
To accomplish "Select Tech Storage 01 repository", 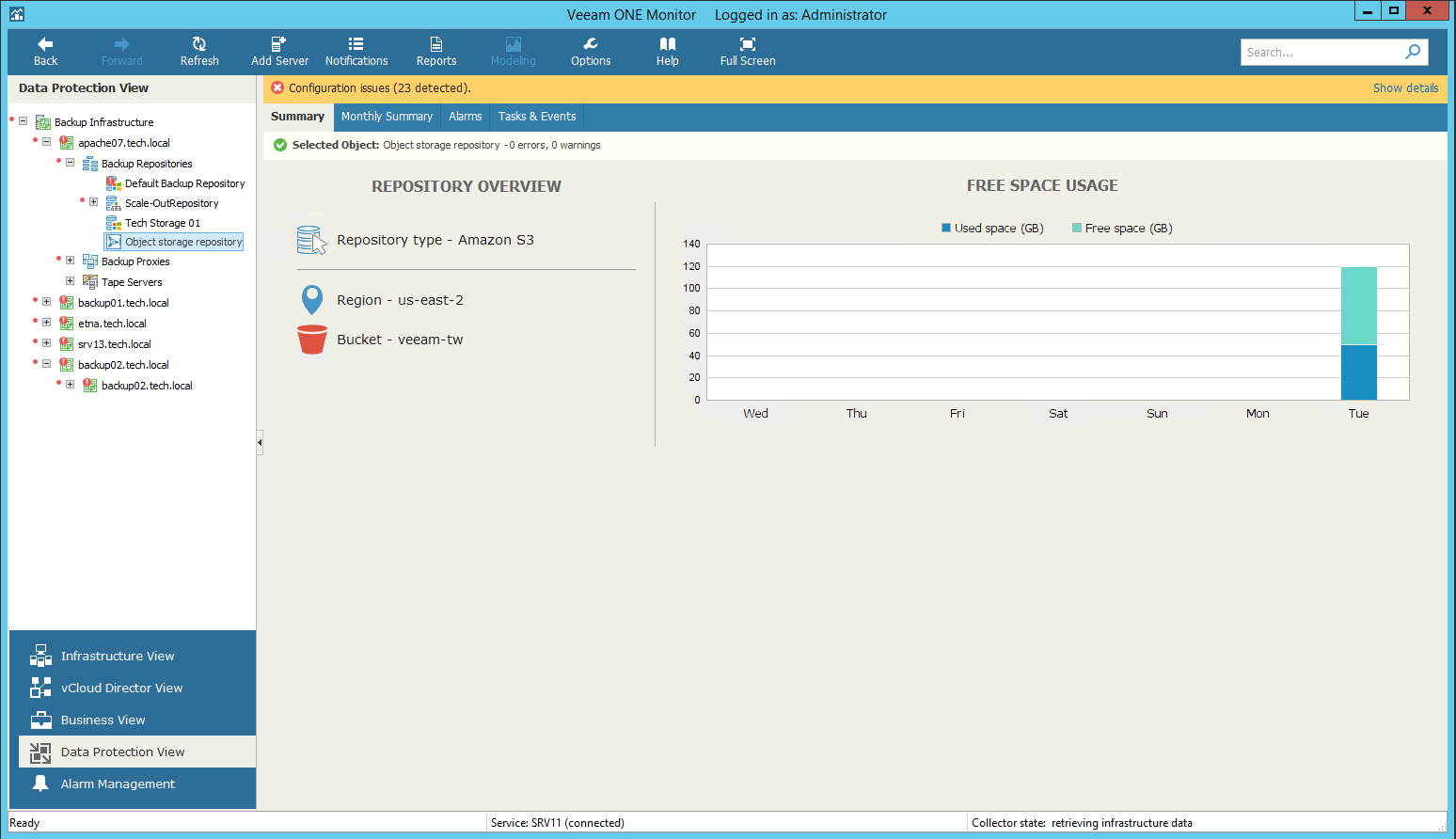I will [x=162, y=223].
